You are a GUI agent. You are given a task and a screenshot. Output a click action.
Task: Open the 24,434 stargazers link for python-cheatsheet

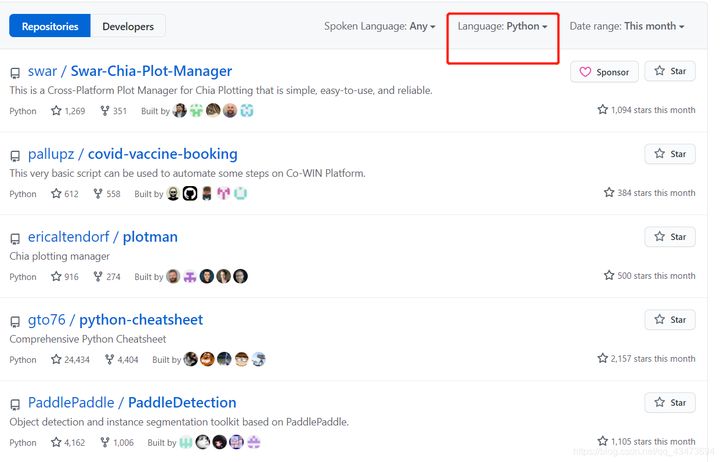coord(70,360)
